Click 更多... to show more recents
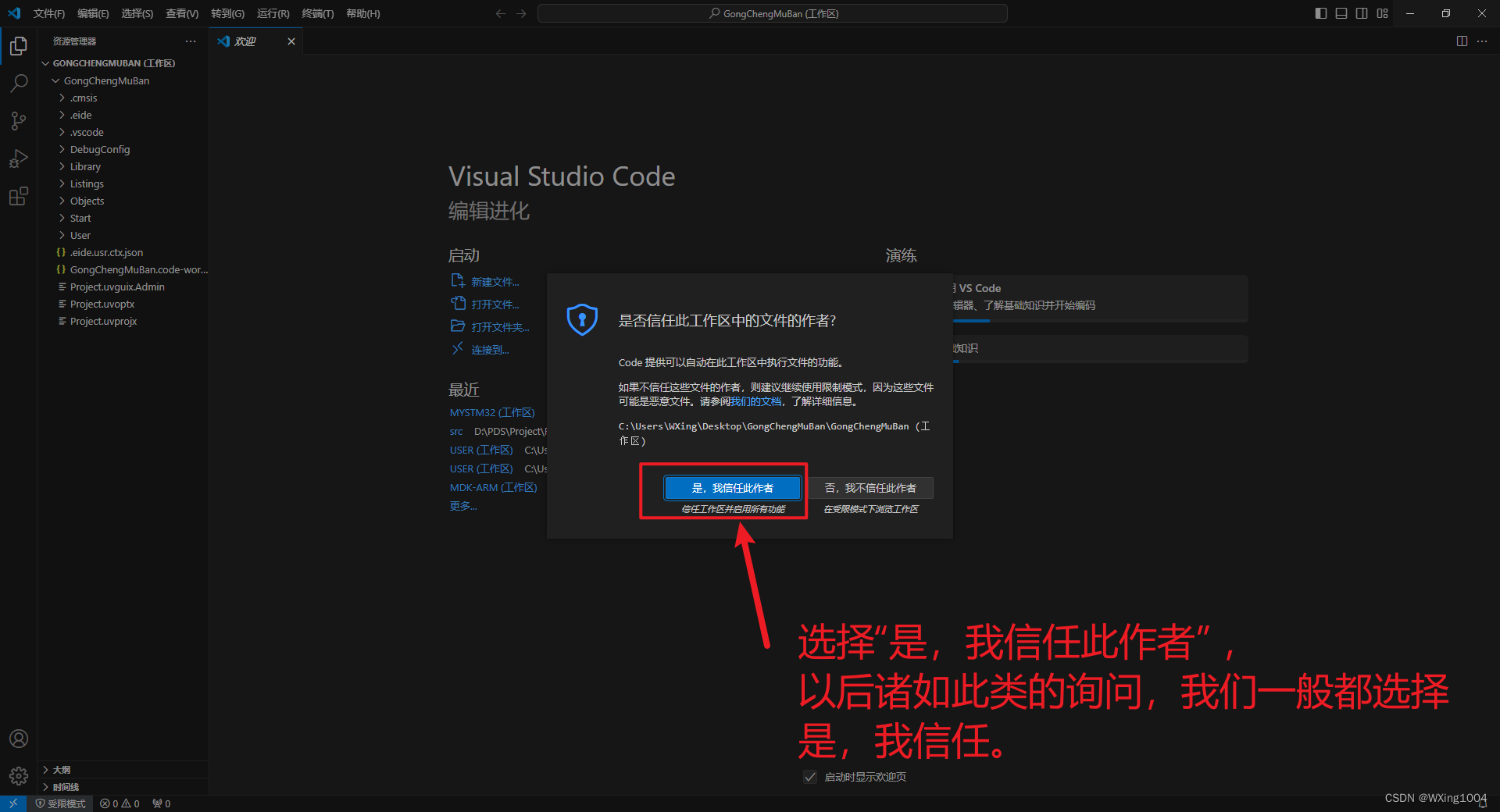 click(x=463, y=506)
